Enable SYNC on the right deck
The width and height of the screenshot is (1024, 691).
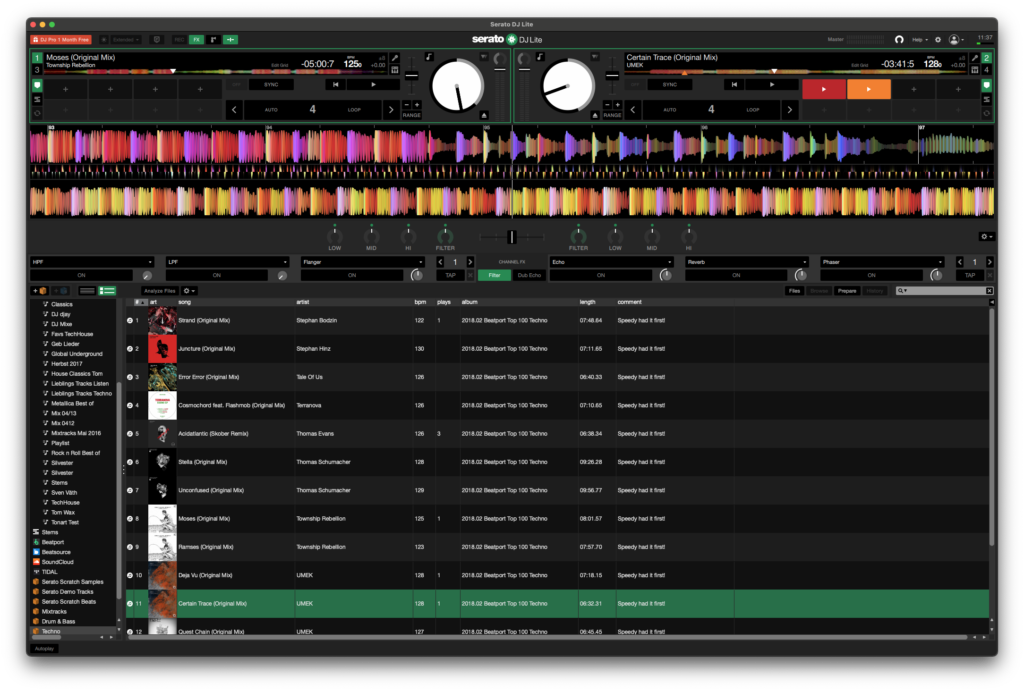pyautogui.click(x=671, y=85)
